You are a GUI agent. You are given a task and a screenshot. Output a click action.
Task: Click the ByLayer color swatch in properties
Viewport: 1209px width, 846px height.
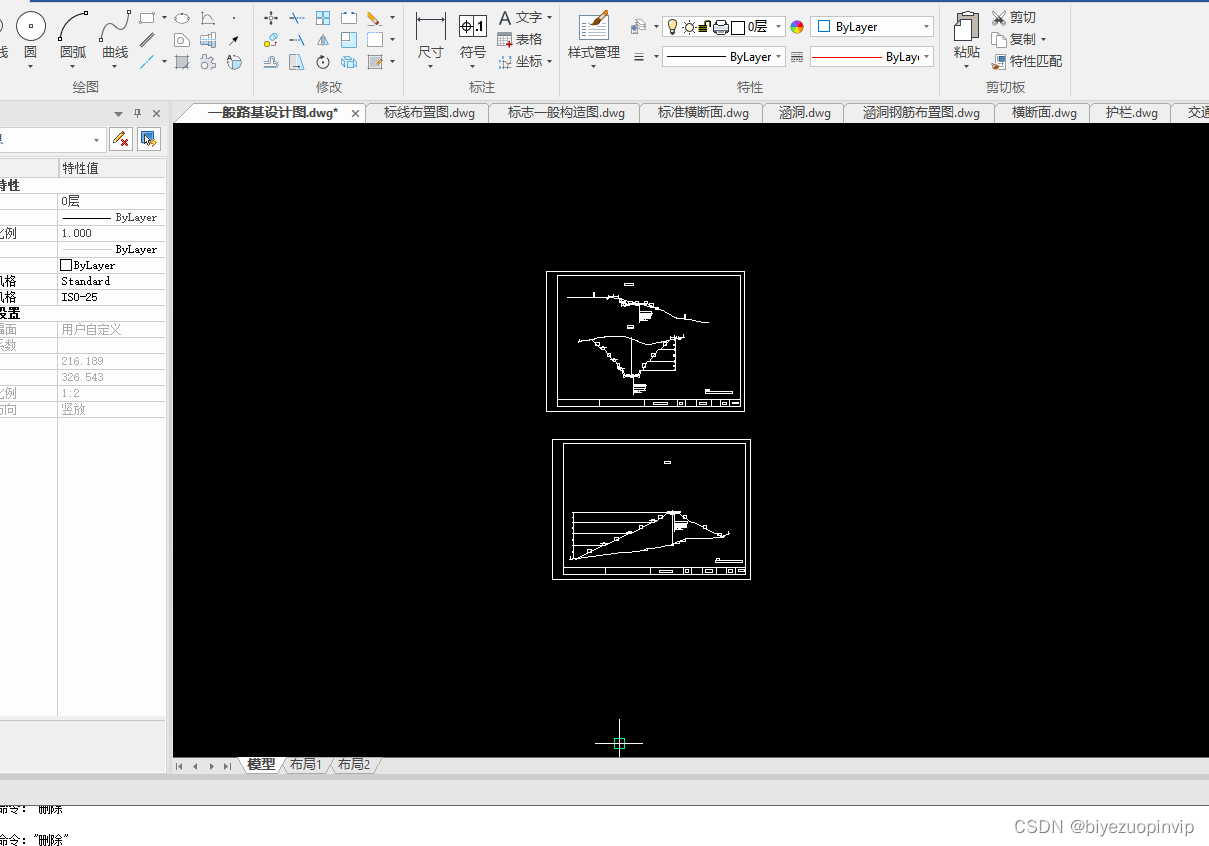click(x=66, y=265)
